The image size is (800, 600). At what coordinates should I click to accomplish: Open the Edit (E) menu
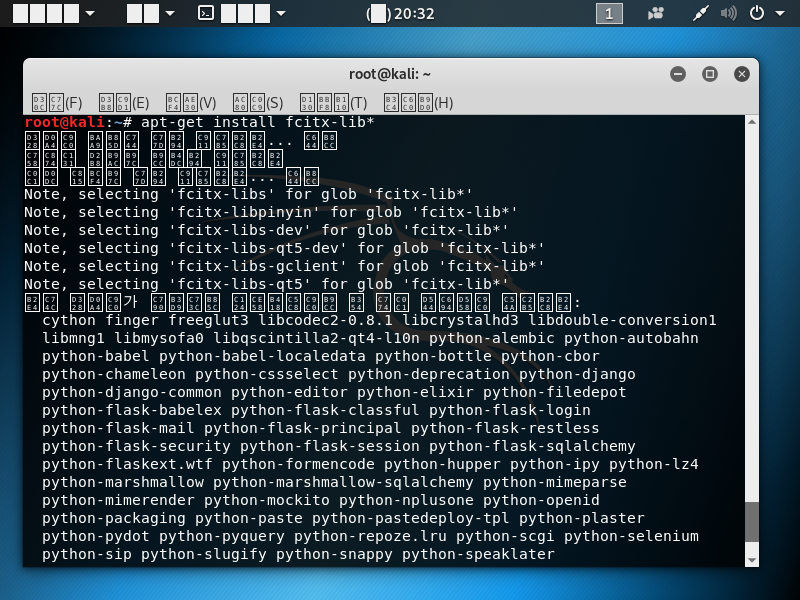pyautogui.click(x=124, y=103)
